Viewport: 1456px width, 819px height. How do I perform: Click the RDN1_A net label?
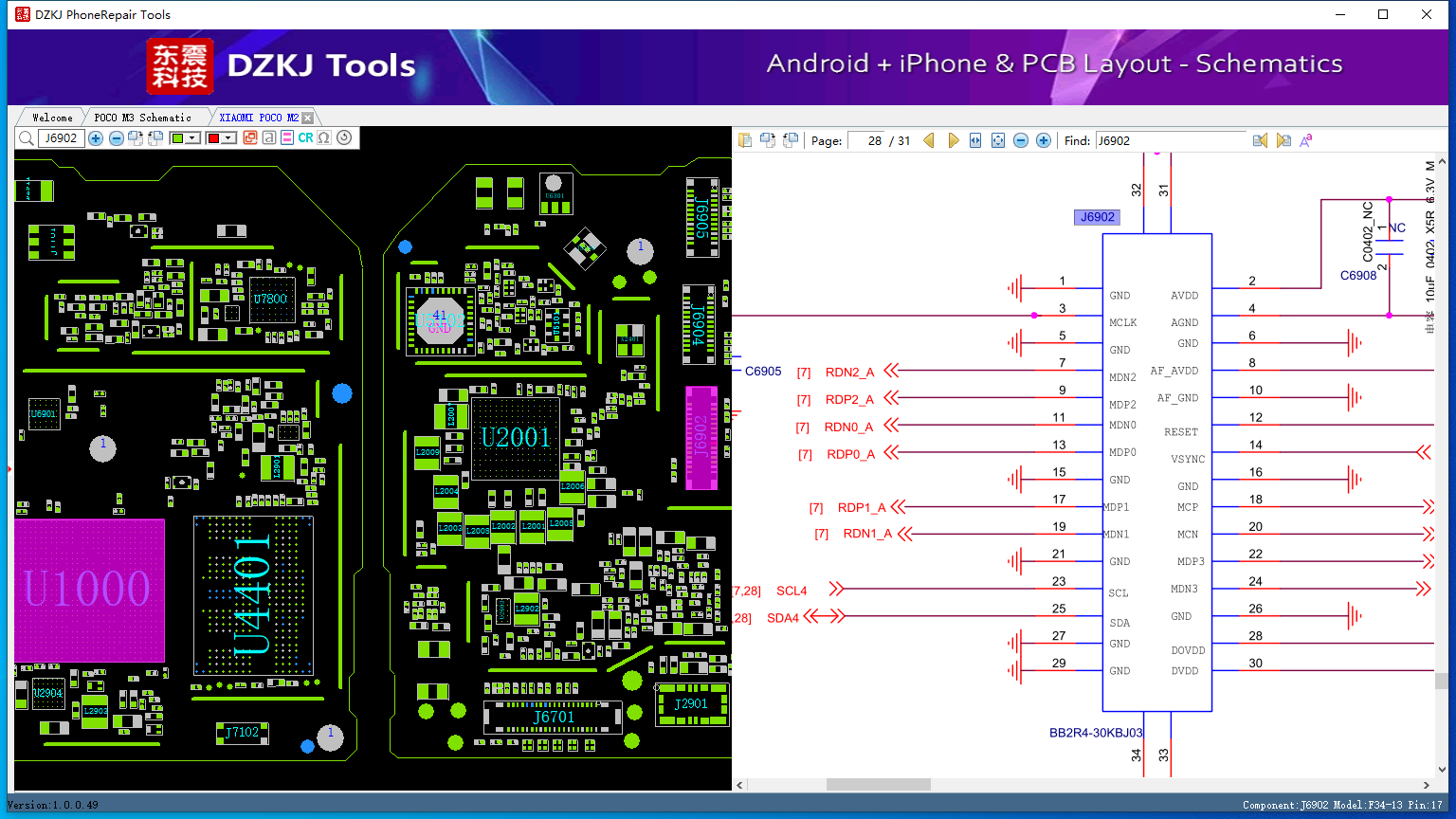coord(867,534)
